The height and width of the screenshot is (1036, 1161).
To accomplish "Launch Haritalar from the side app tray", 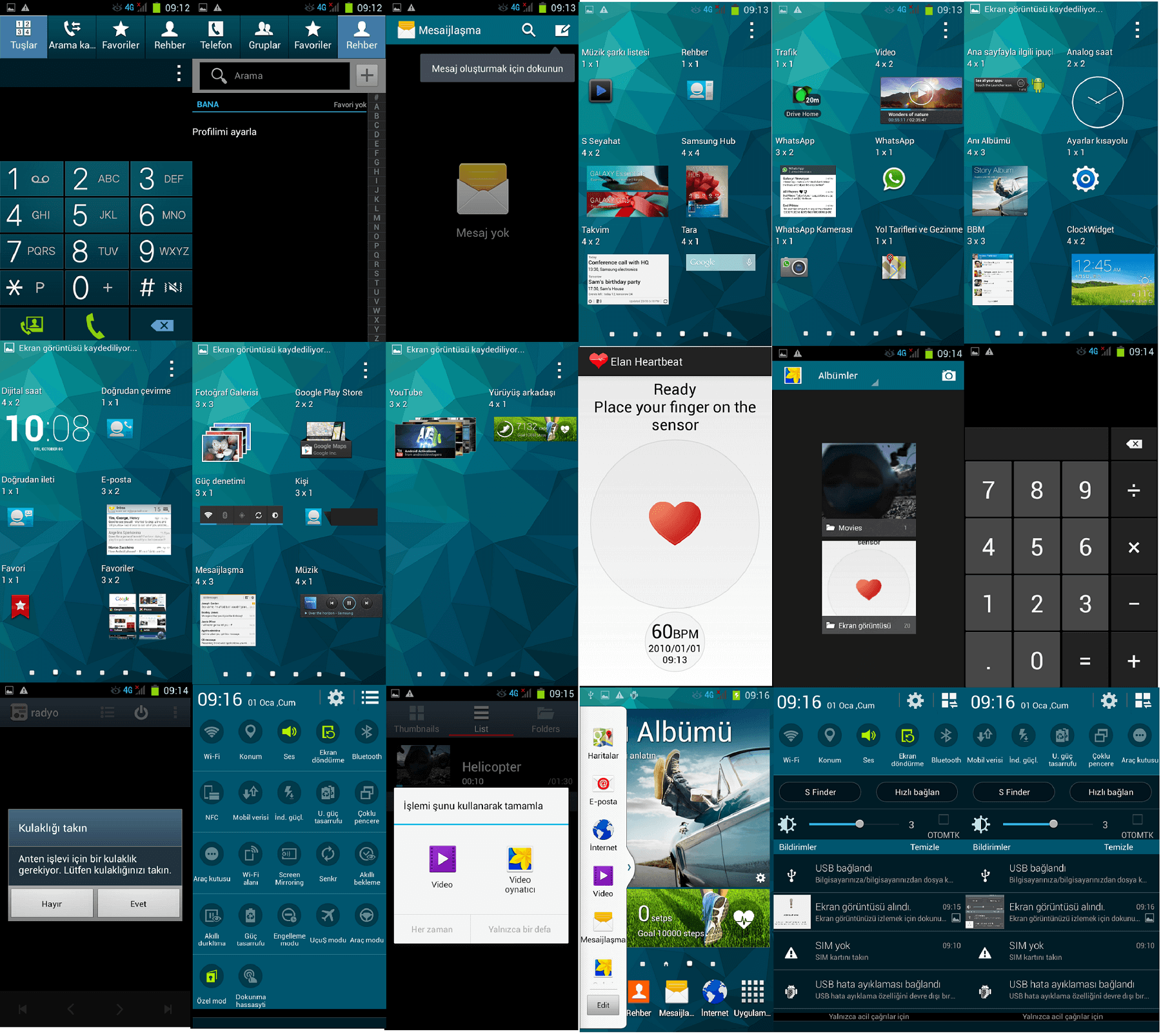I will (602, 742).
